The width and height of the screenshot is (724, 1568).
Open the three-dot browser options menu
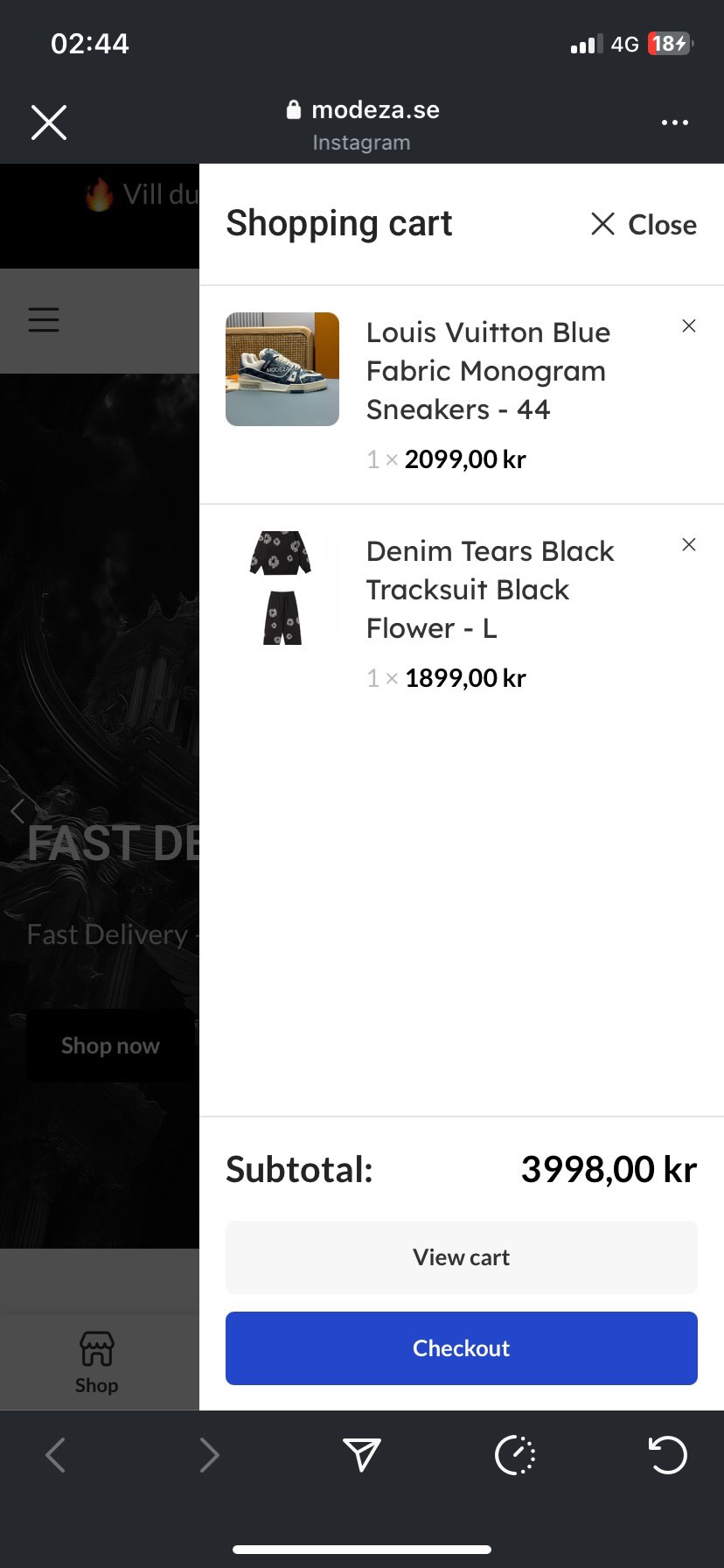click(674, 122)
